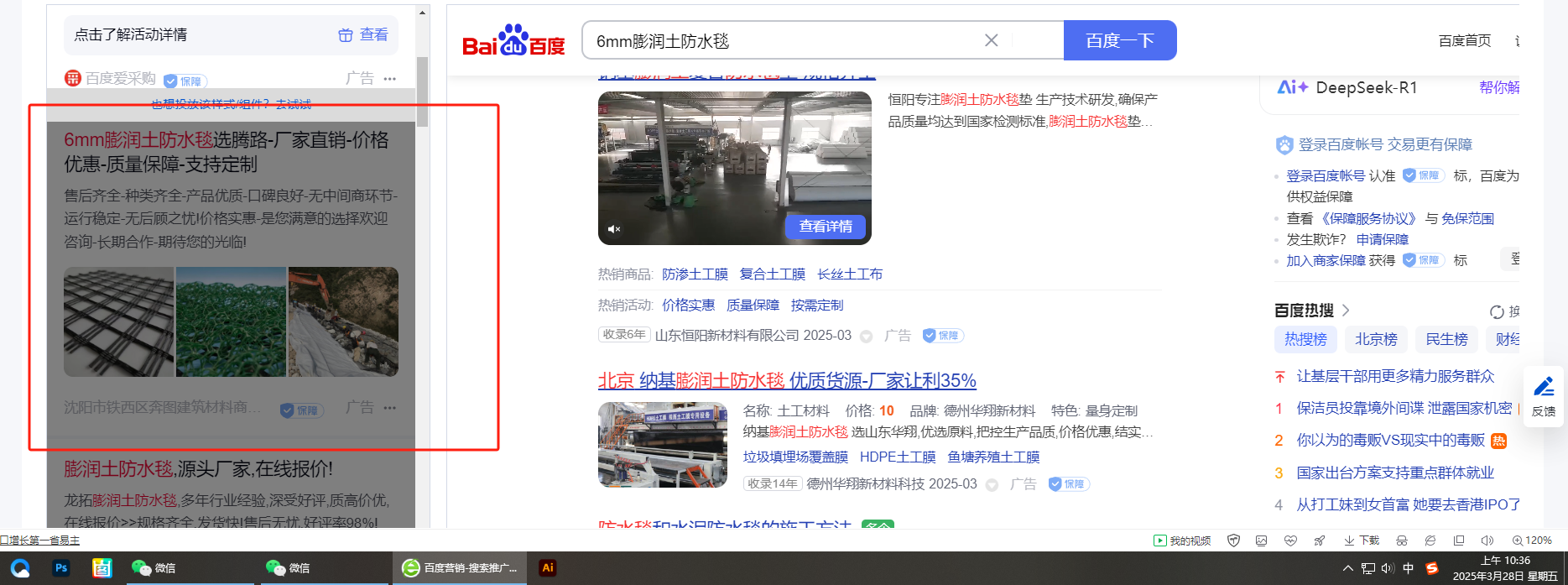Open the 北京 纳基膨润土防水毯 result title
The image size is (1568, 585).
coord(787,381)
